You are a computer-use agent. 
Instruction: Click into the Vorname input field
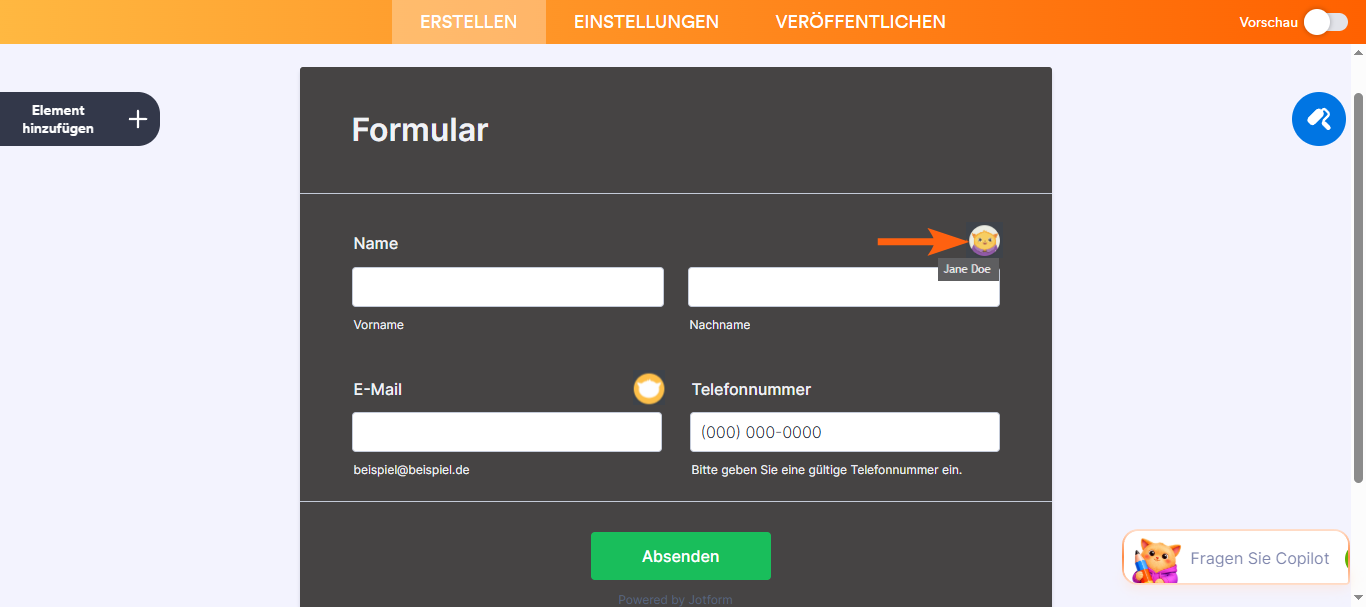[x=508, y=287]
